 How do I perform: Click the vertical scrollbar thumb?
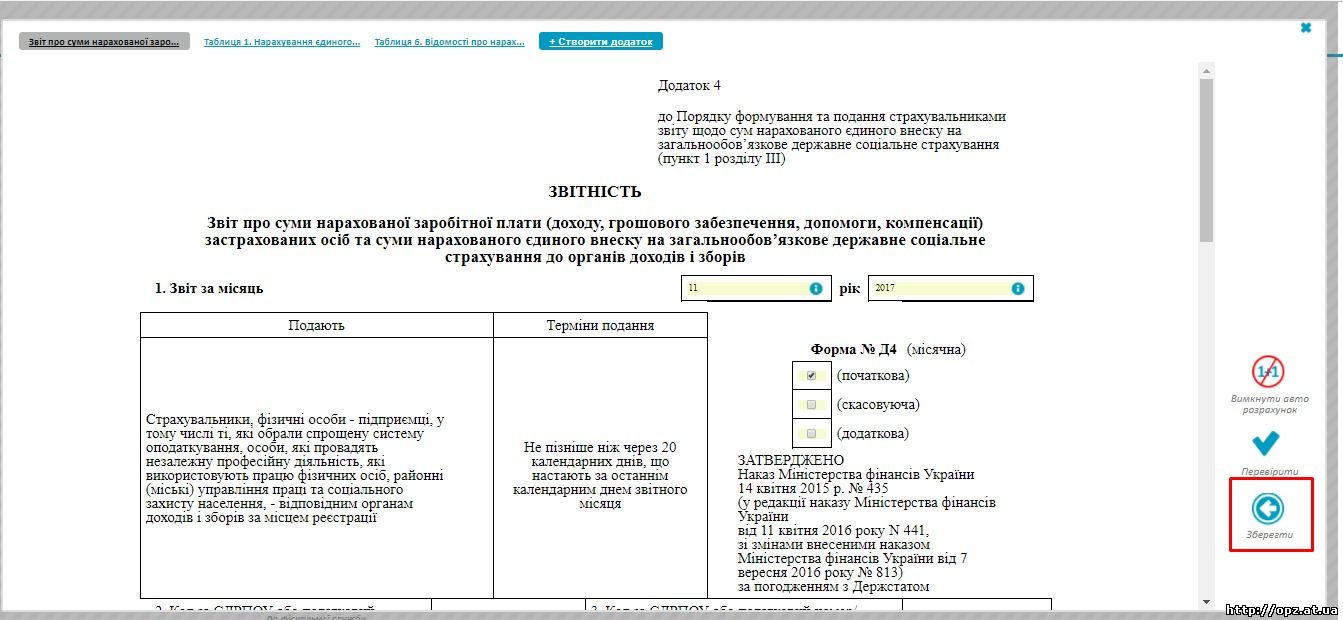1206,160
